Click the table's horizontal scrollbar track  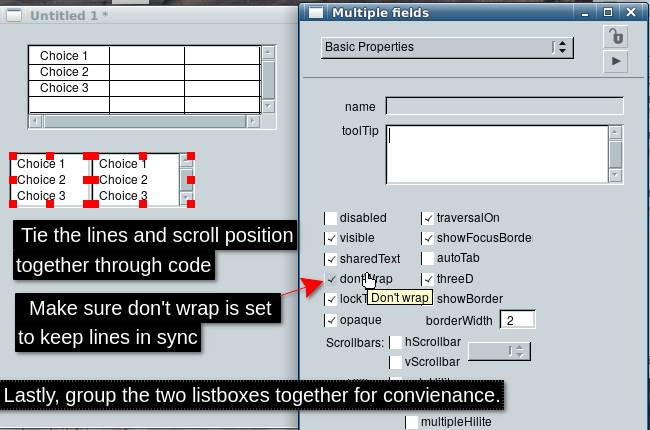point(144,121)
